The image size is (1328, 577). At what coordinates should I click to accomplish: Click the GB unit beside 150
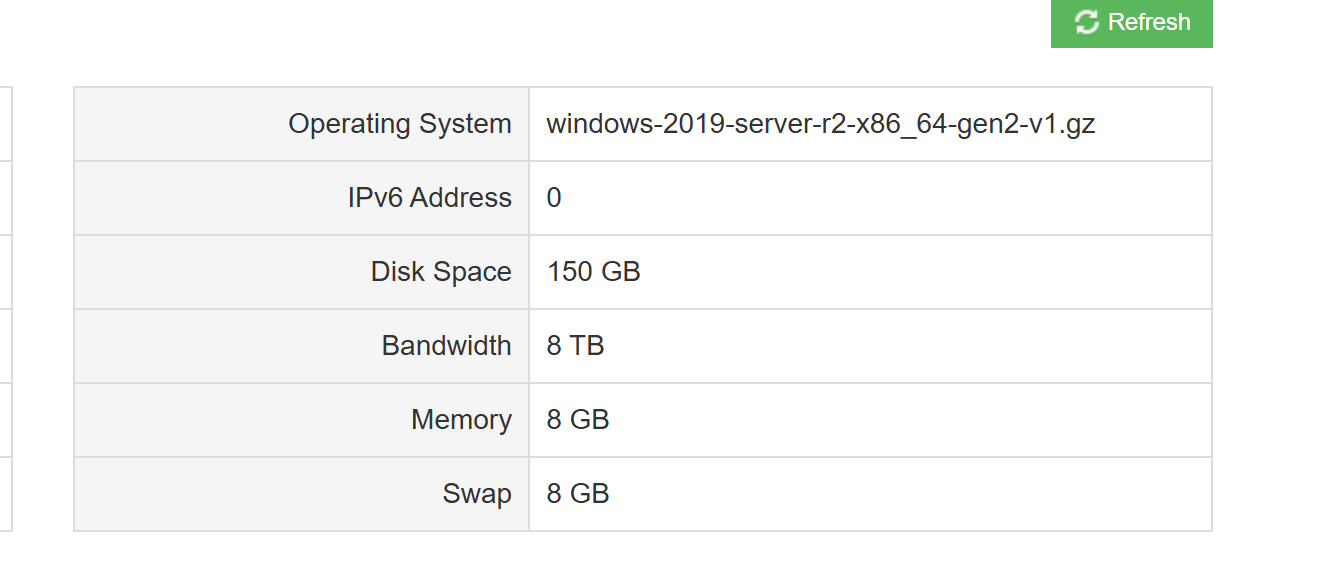620,272
